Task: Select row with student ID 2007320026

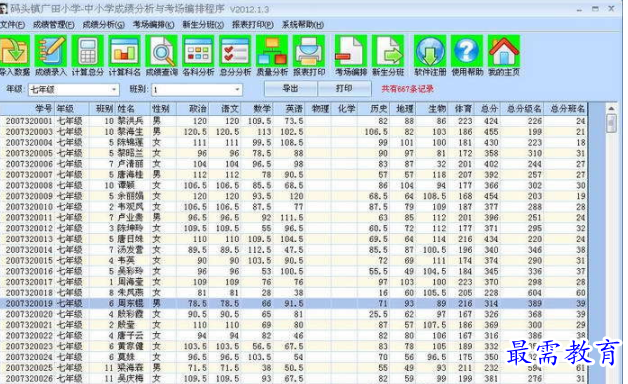Action: click(294, 378)
